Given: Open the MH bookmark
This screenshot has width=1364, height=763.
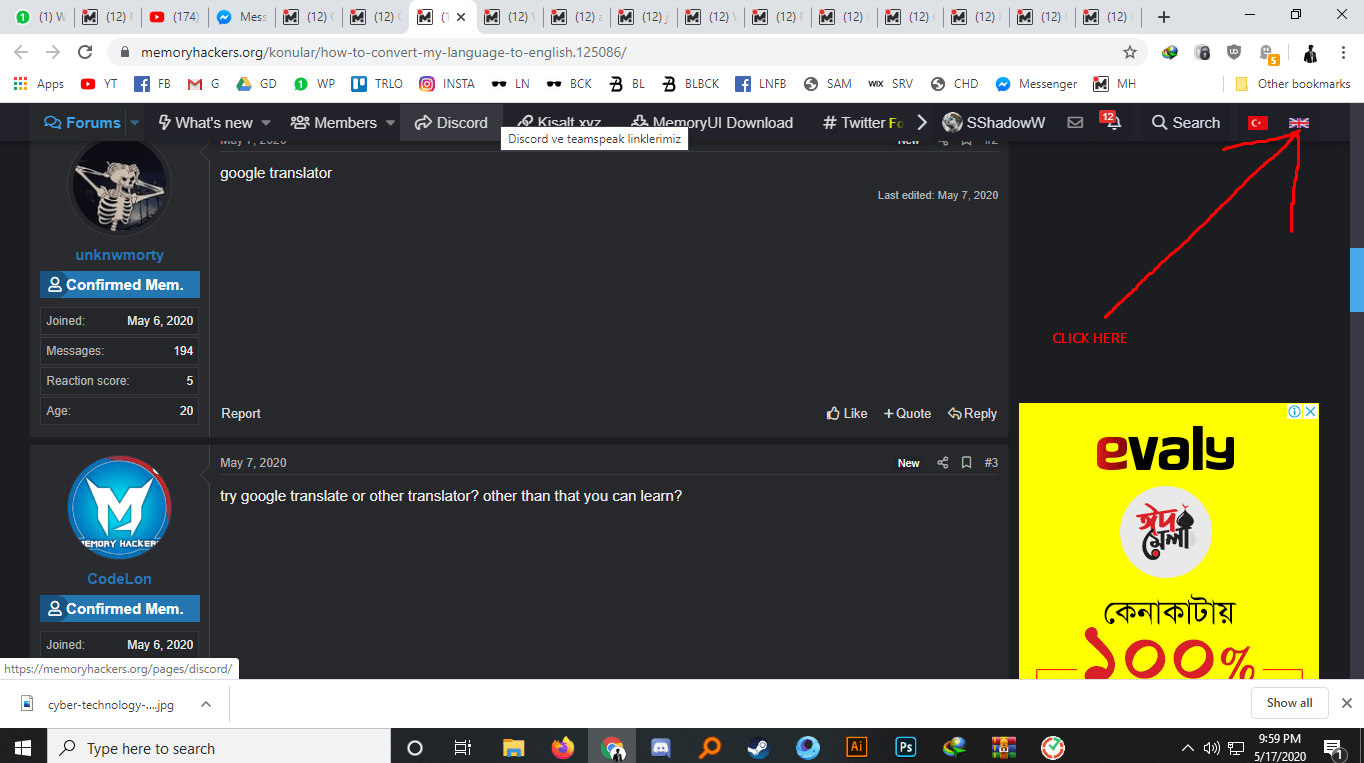Looking at the screenshot, I should tap(1115, 84).
